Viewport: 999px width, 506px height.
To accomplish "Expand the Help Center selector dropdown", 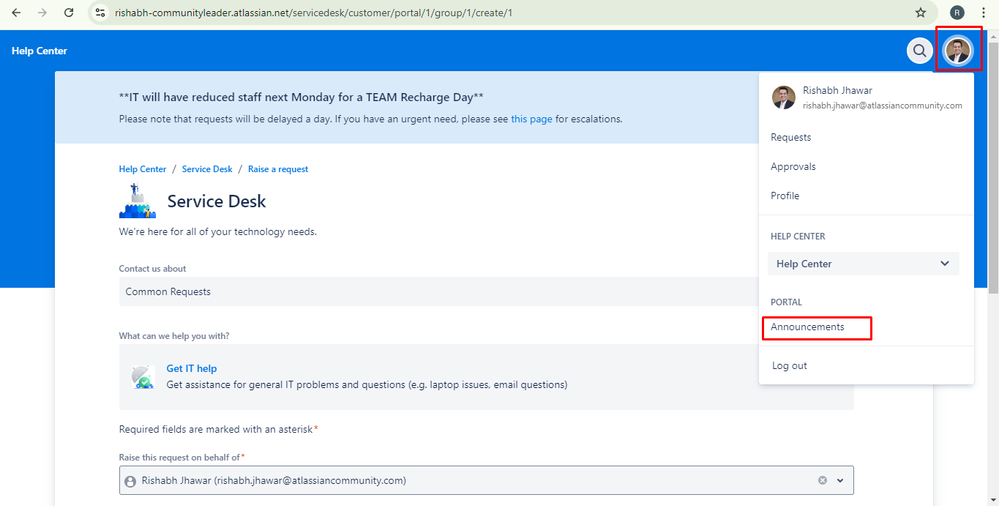I will [x=863, y=264].
